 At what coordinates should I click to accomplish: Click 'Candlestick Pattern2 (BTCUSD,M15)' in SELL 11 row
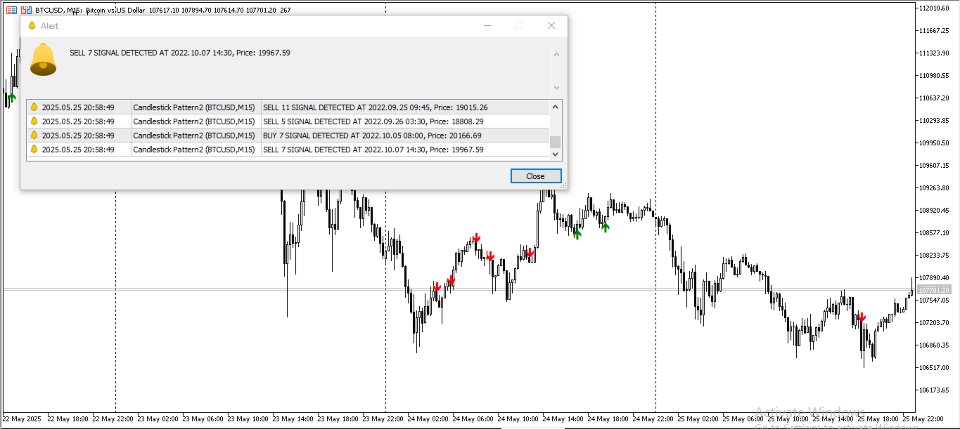[193, 107]
